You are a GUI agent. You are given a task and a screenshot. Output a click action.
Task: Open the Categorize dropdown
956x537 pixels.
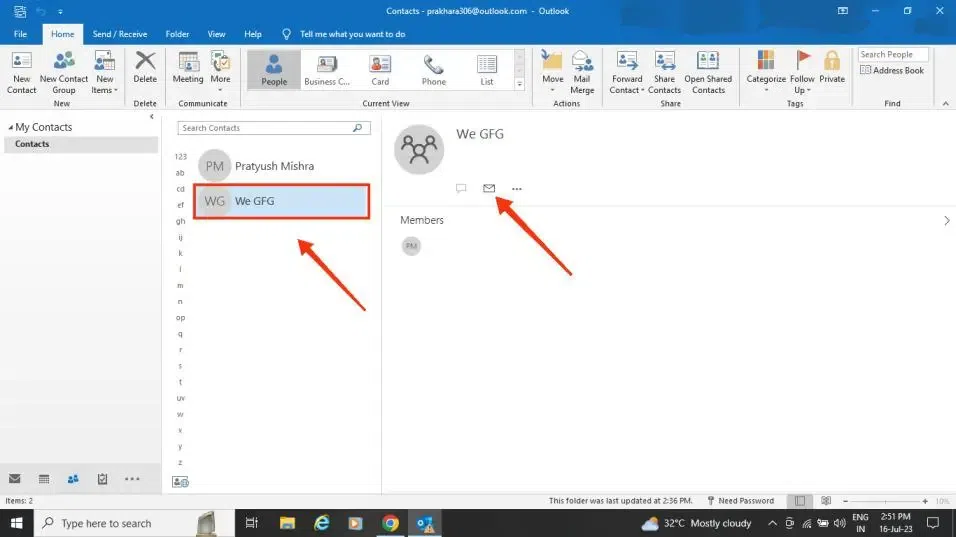click(x=766, y=73)
